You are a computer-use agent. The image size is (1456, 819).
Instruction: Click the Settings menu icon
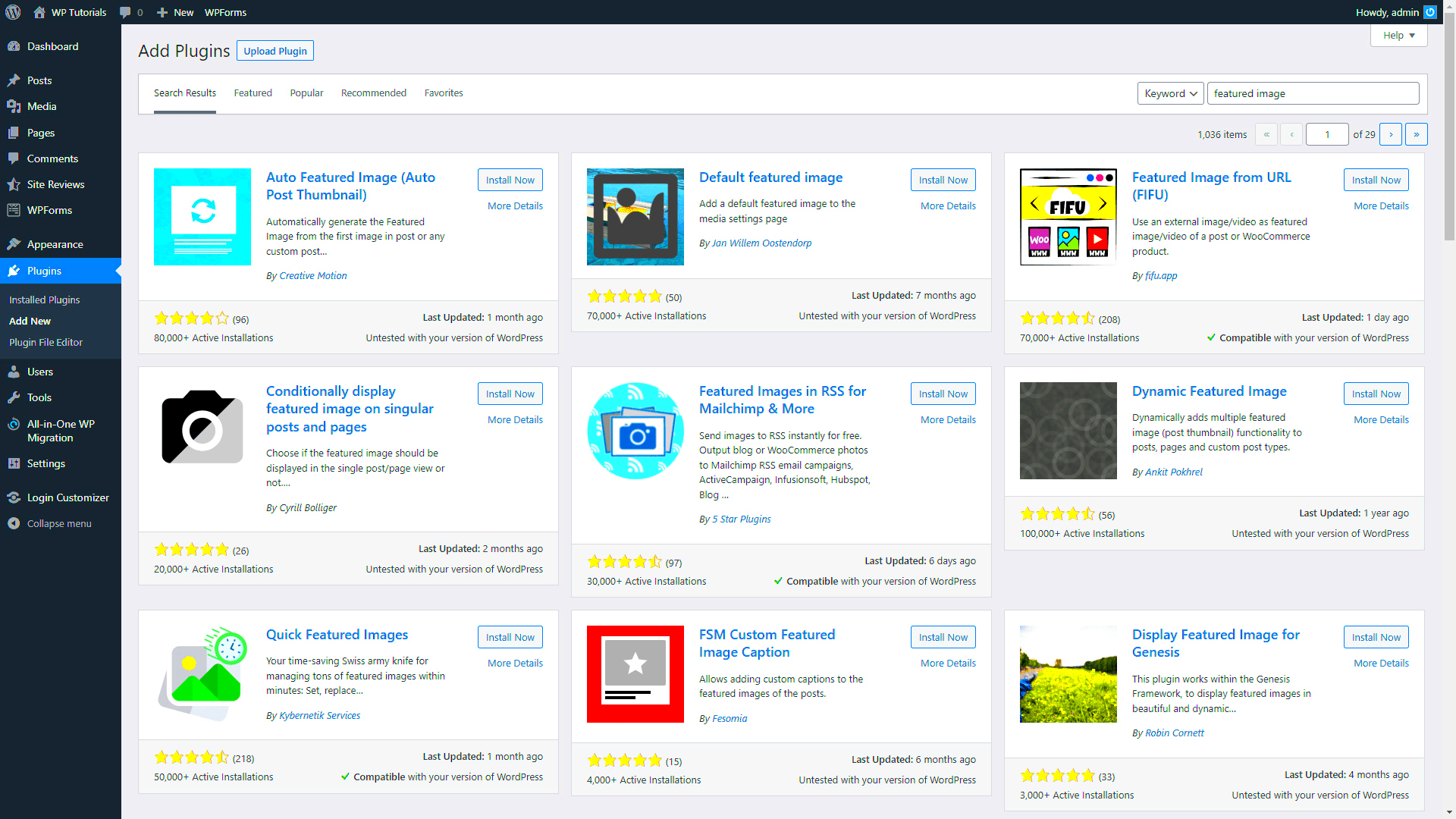(14, 463)
